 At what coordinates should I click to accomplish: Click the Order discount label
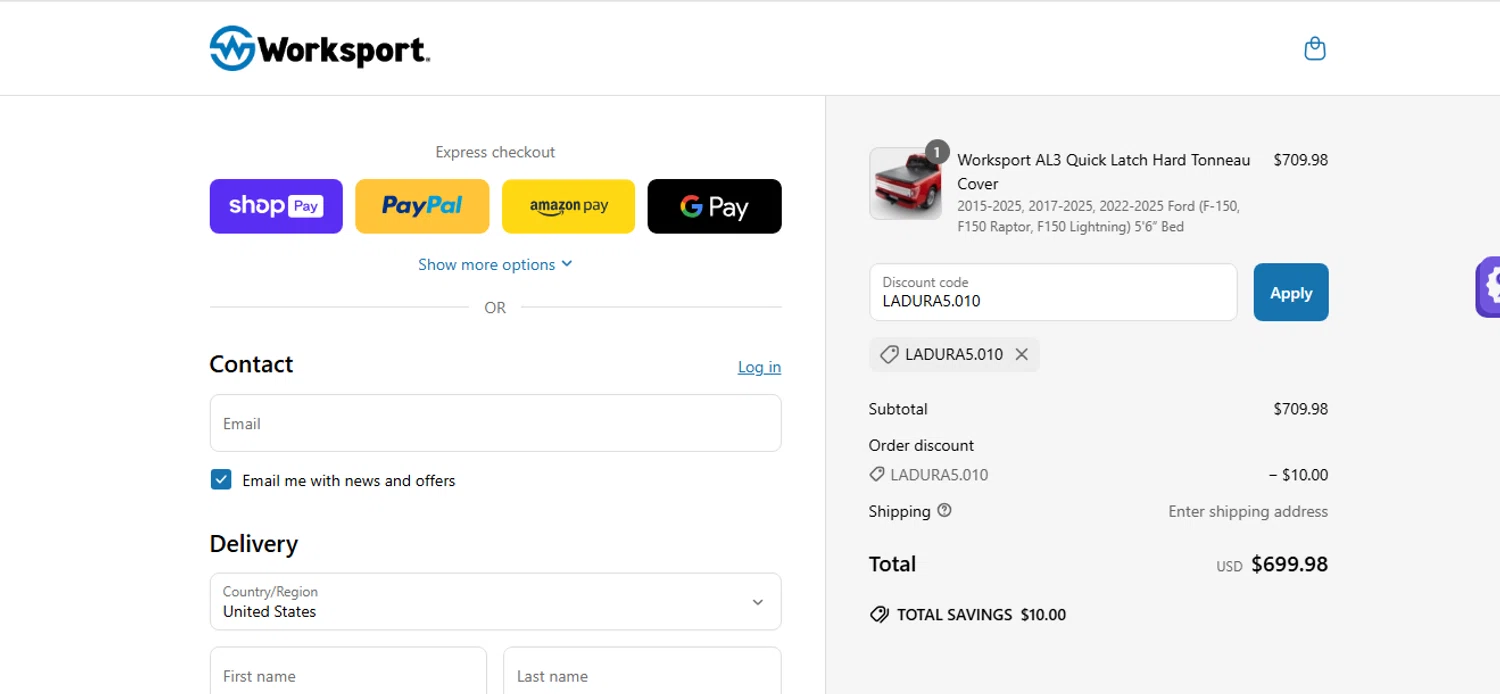point(921,445)
